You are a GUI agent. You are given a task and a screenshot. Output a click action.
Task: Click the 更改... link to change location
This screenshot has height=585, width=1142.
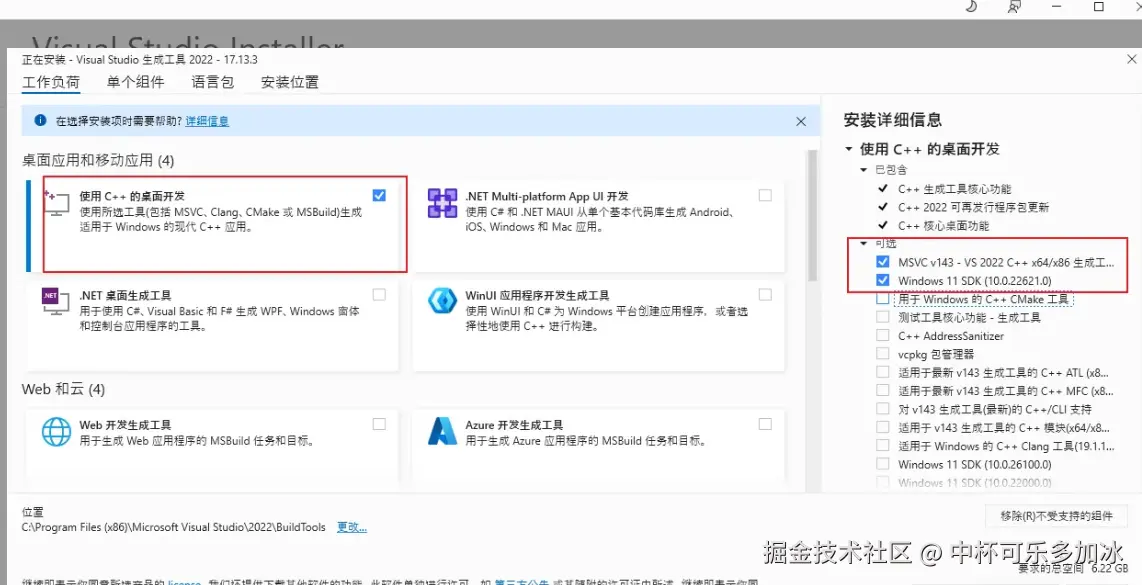point(352,527)
